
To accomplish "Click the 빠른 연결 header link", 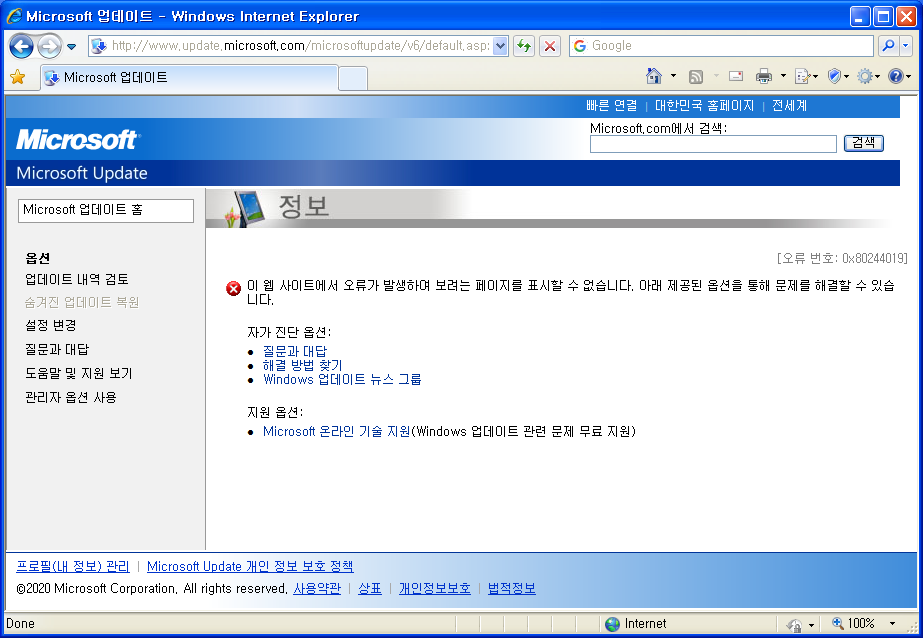I will click(612, 105).
